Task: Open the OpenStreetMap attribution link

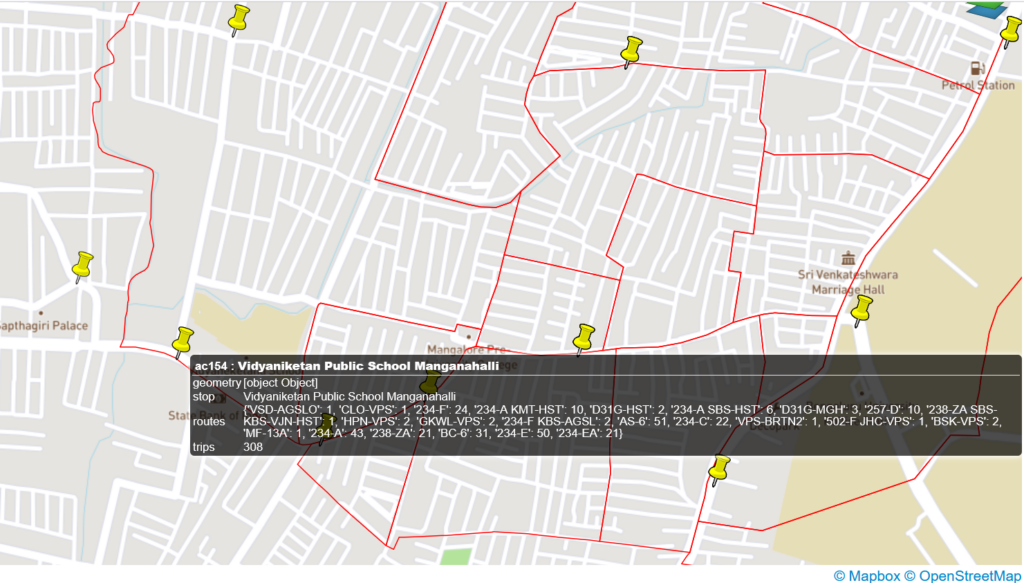Action: (966, 574)
